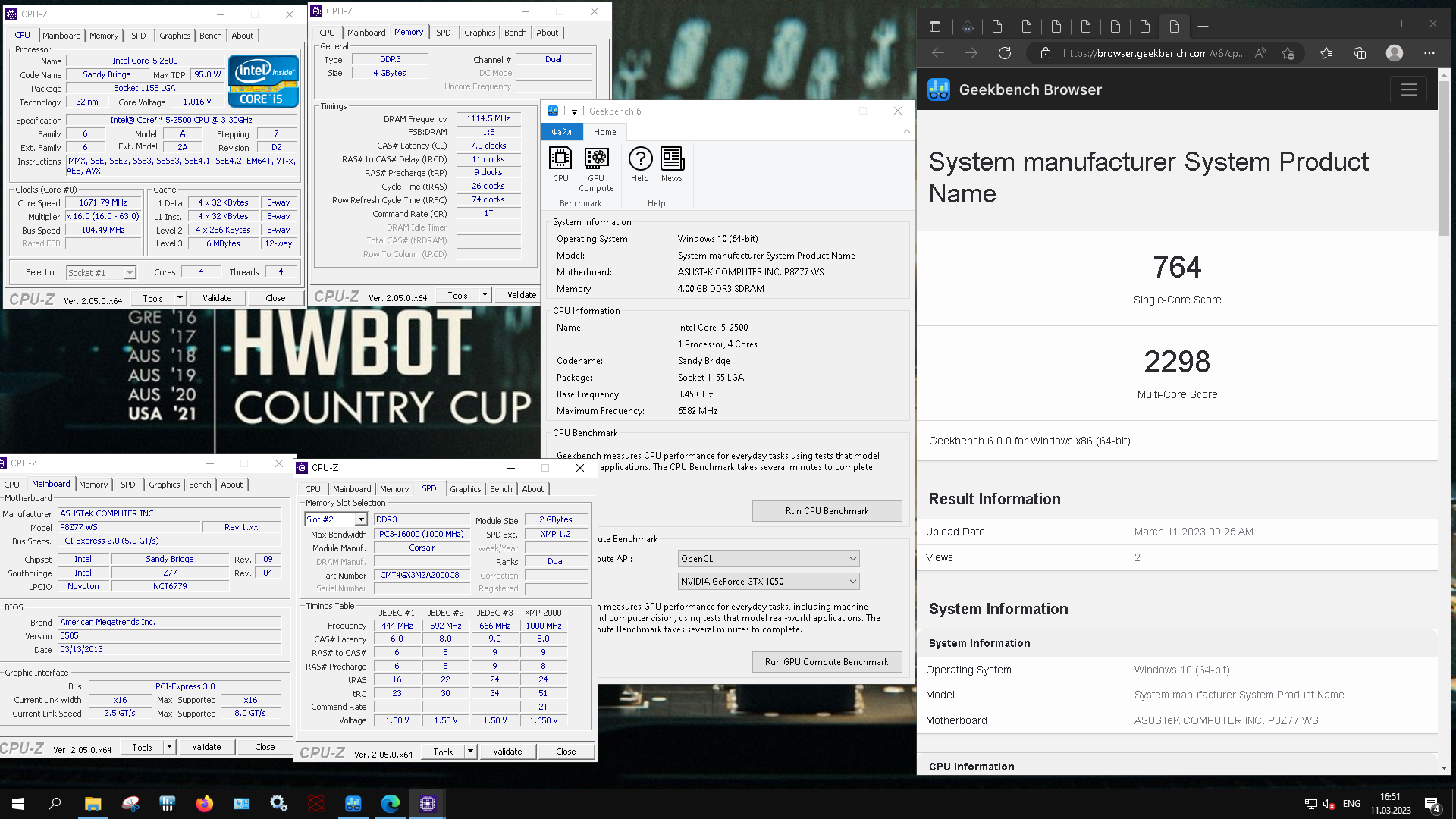Screen dimensions: 1456x819
Task: Expand Tools arrow in CPU-Z Mainboard window
Action: [169, 747]
